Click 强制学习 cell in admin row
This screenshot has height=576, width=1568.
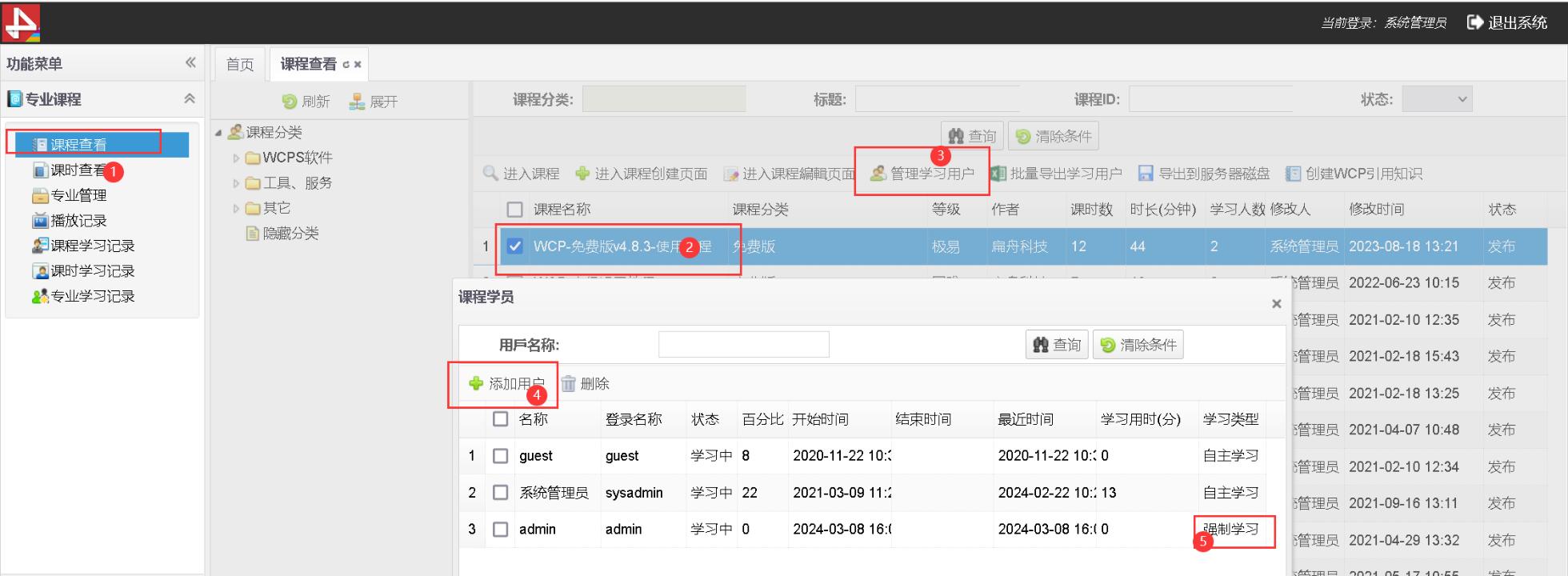pos(1231,530)
